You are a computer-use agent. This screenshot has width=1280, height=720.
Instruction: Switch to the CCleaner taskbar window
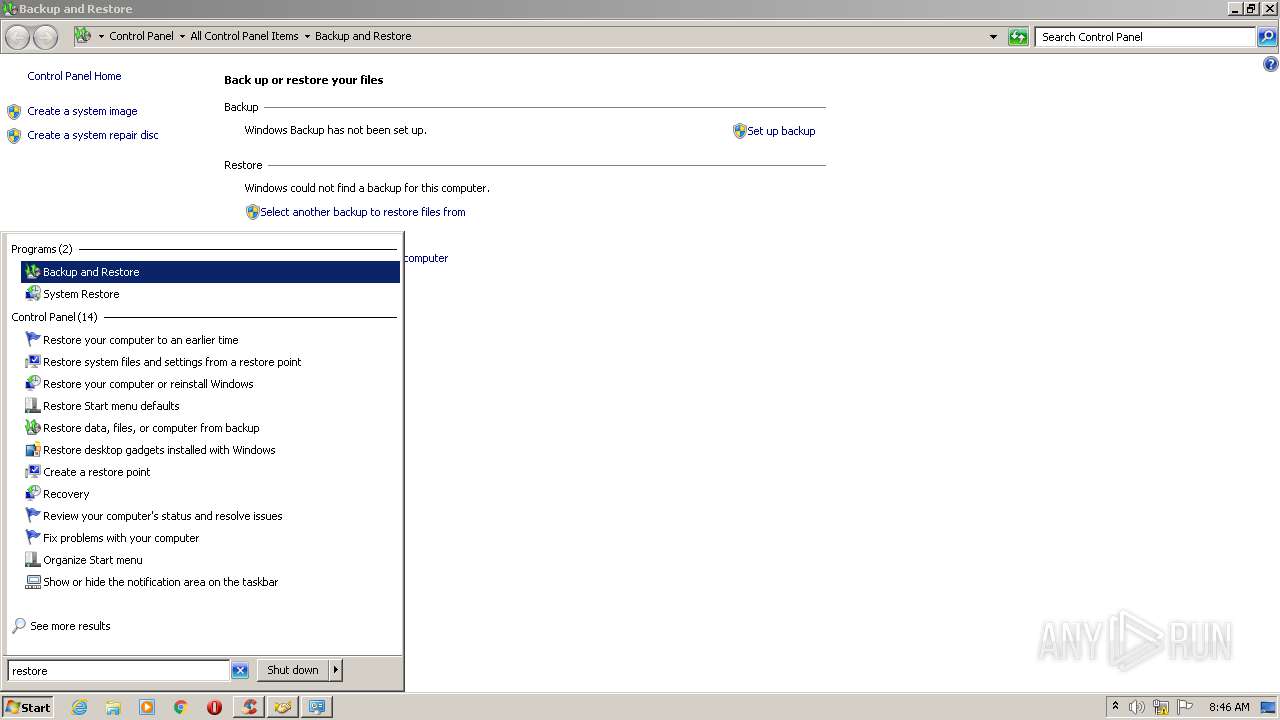pyautogui.click(x=249, y=707)
